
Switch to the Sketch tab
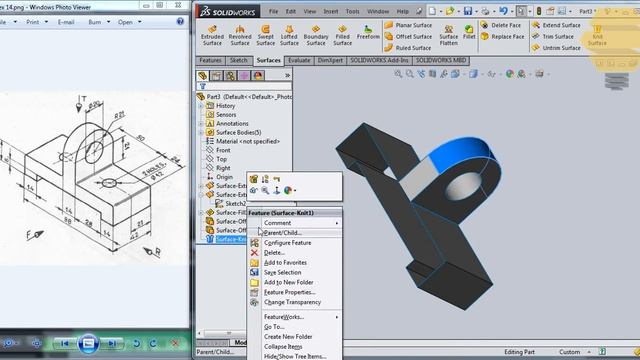click(238, 60)
